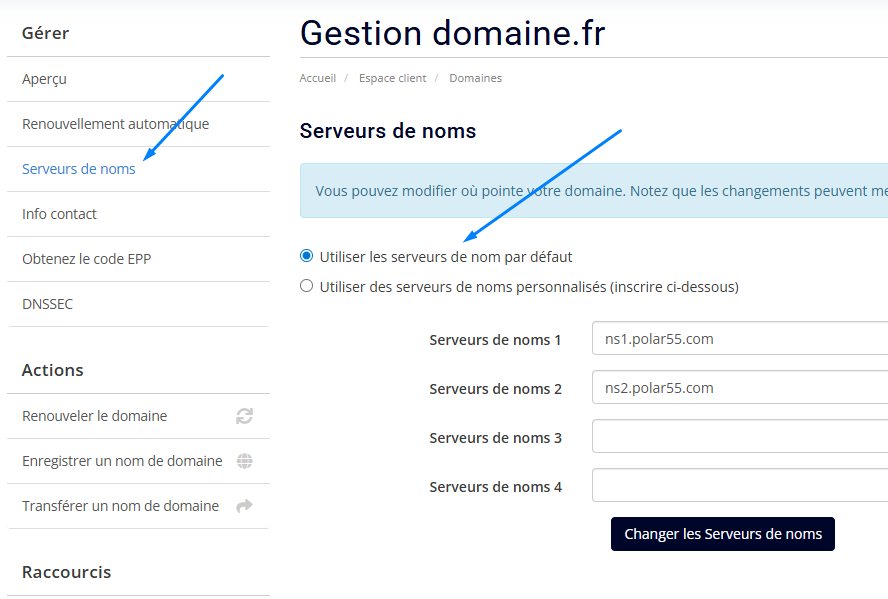Click the transfer arrow icon
The height and width of the screenshot is (599, 888).
(x=244, y=506)
